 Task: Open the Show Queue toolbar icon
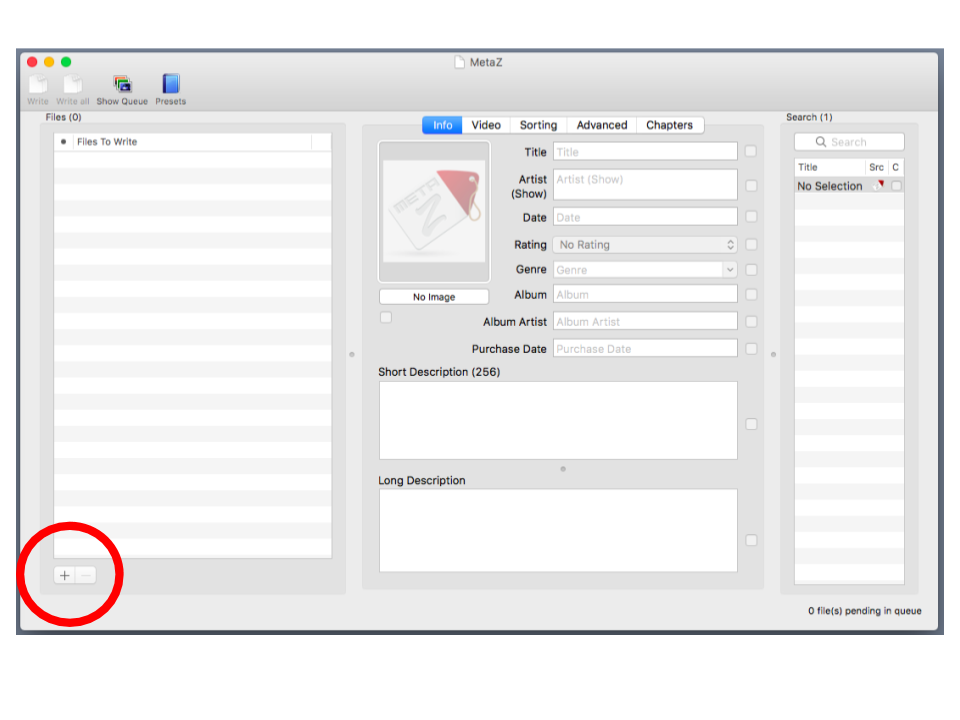[122, 85]
